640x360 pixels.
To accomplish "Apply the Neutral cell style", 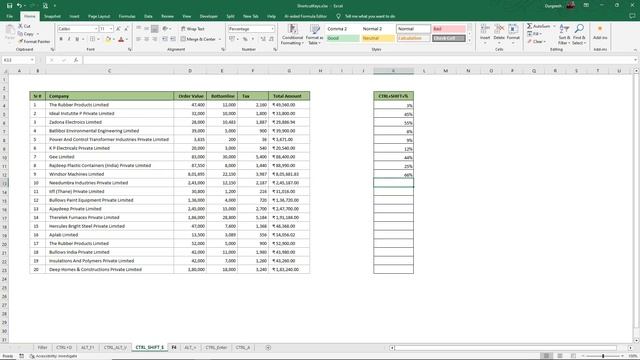I will tap(378, 38).
